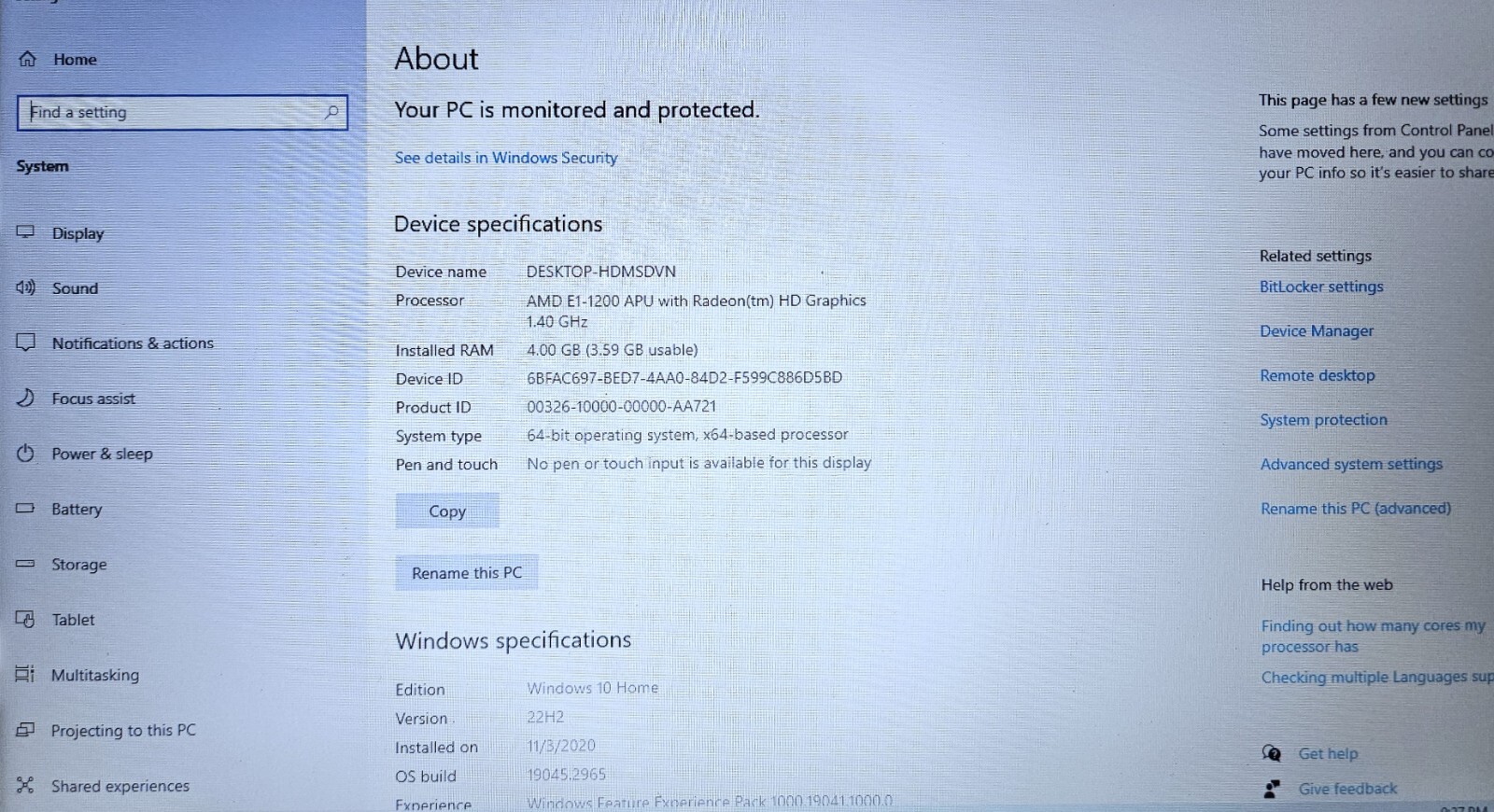Select the Device ID value 6BFAC697
The height and width of the screenshot is (812, 1494).
684,378
